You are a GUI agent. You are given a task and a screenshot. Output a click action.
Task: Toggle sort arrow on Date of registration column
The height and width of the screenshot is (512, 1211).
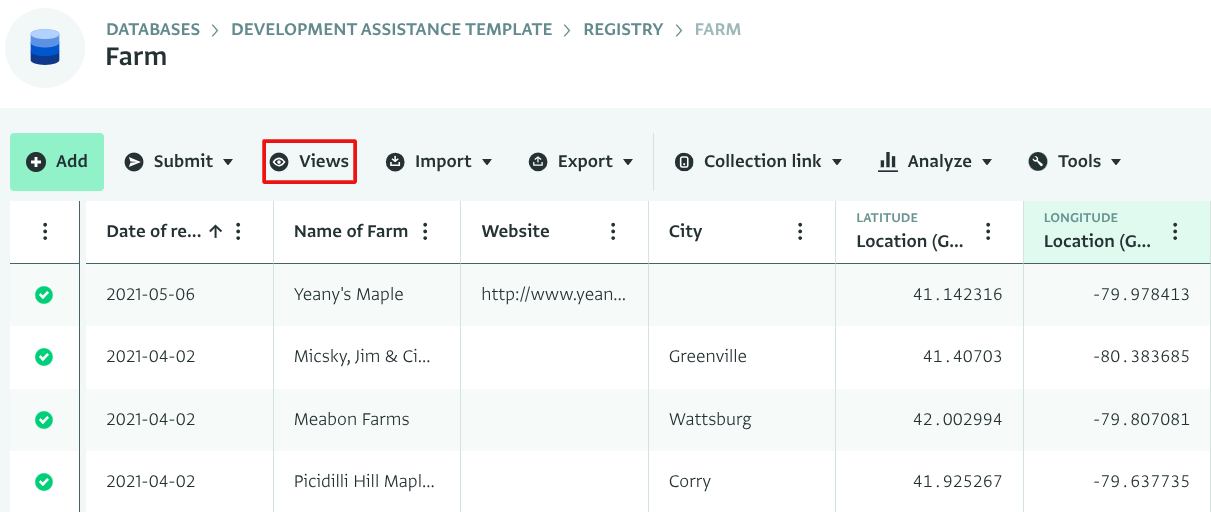click(x=215, y=232)
